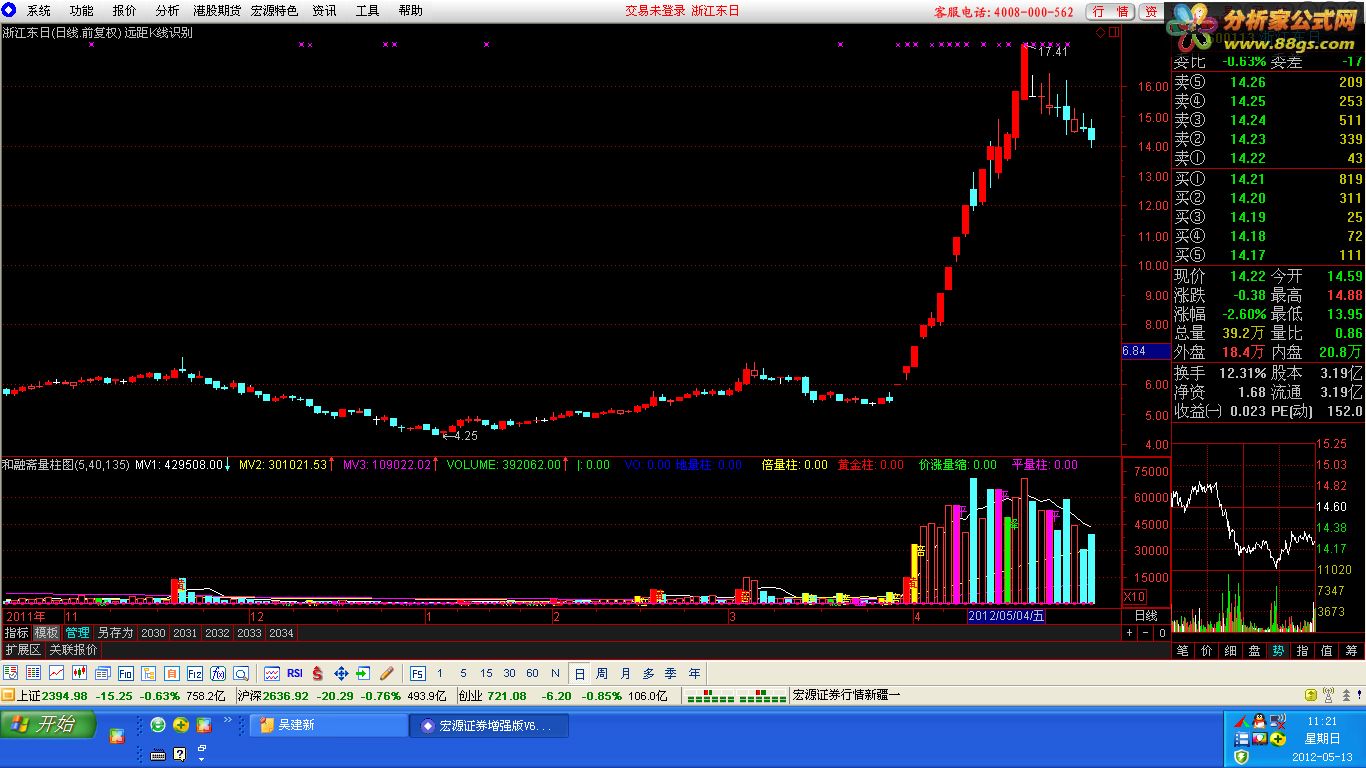Viewport: 1366px width, 768px height.
Task: Select the 月 monthly period
Action: coord(625,673)
